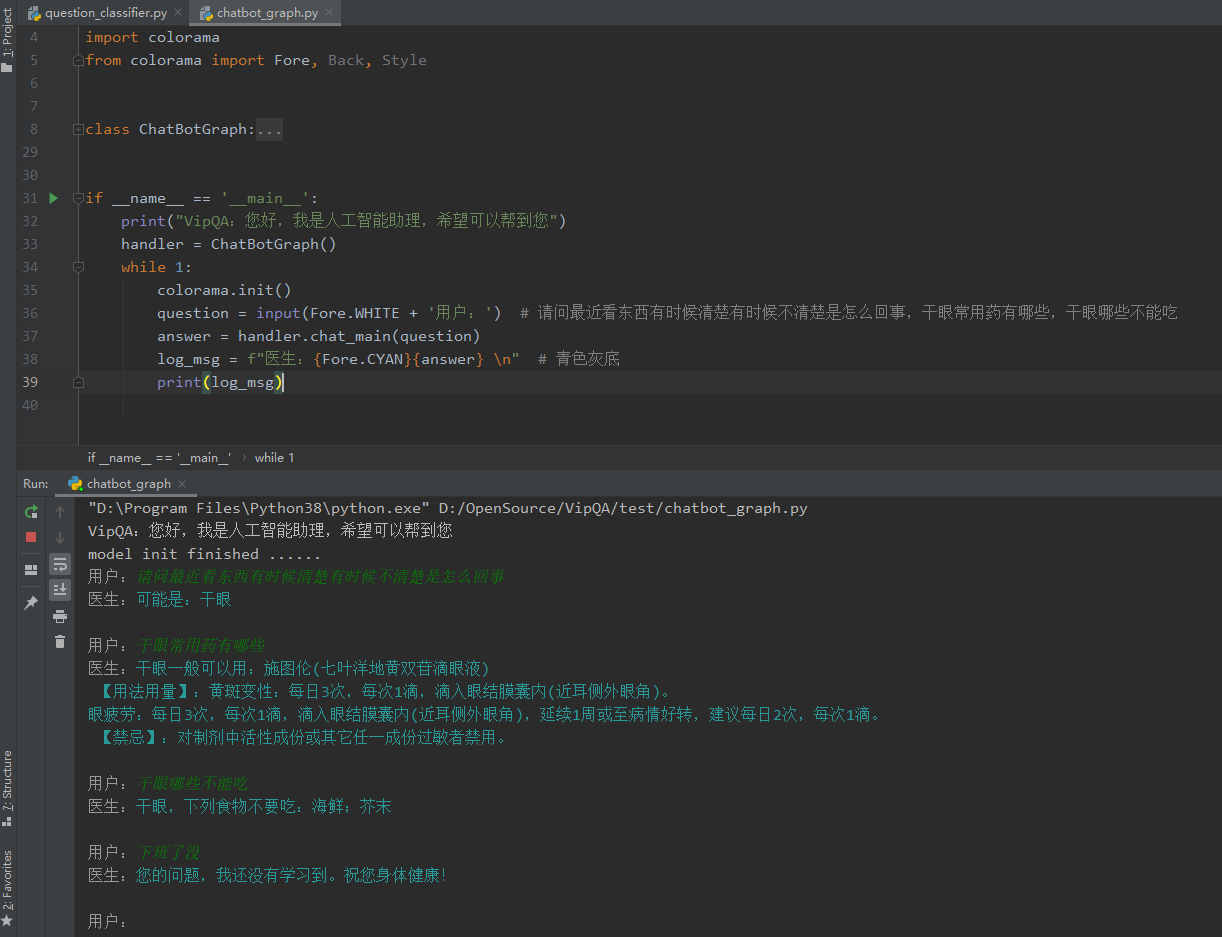Pin the Run tab
1222x937 pixels.
[x=31, y=603]
